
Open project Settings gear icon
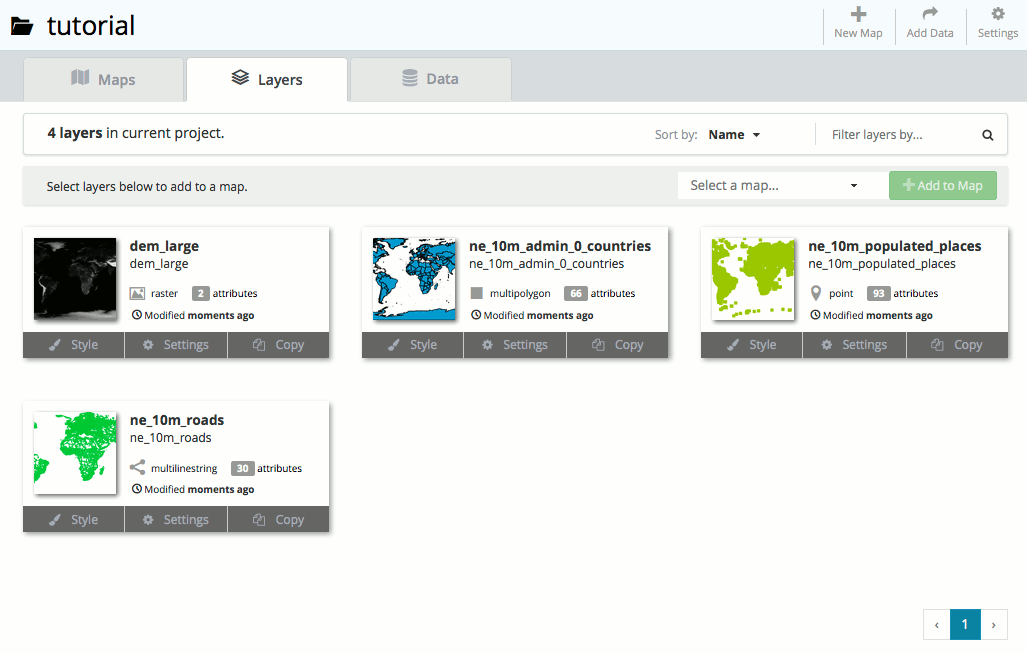[997, 14]
